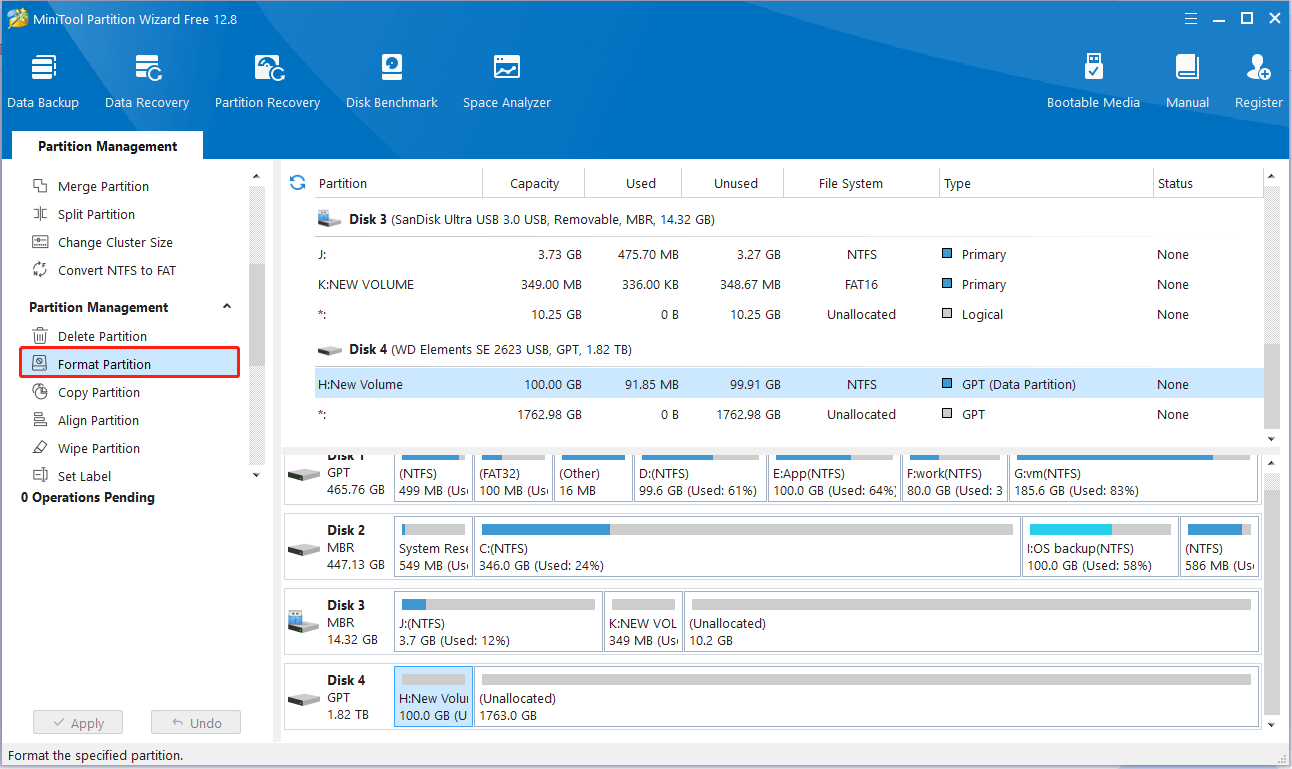Viewport: 1292px width, 769px height.
Task: Start the Partition Recovery wizard
Action: 267,80
